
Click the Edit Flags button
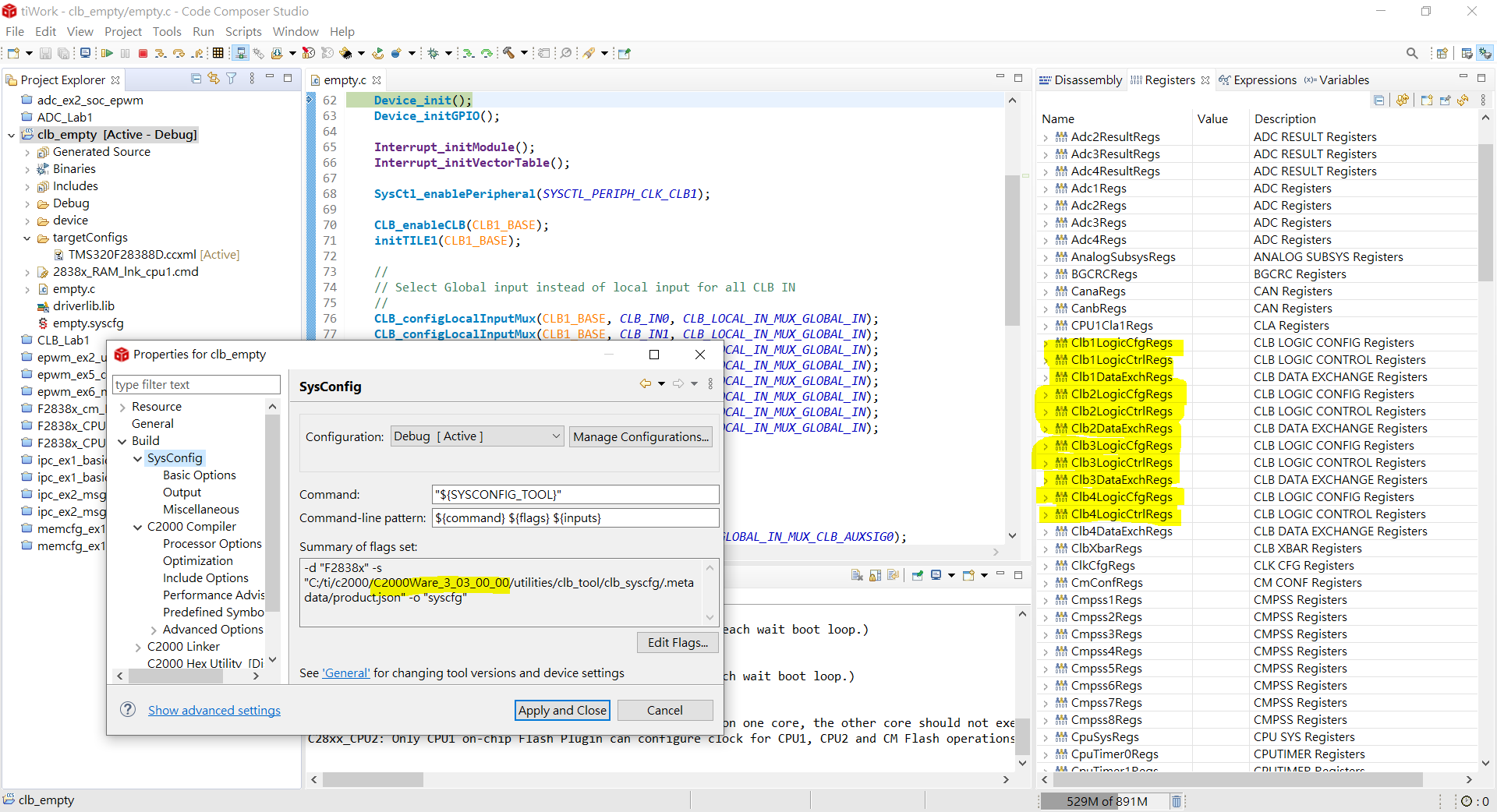(677, 642)
